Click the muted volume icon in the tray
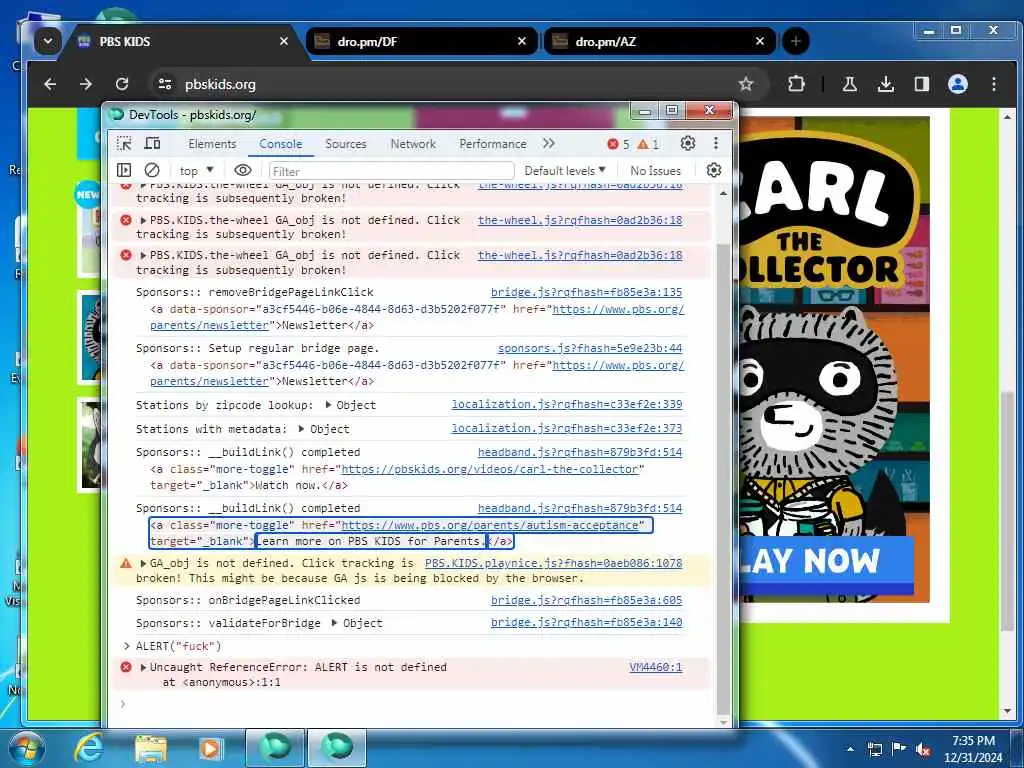The height and width of the screenshot is (768, 1024). pyautogui.click(x=922, y=750)
